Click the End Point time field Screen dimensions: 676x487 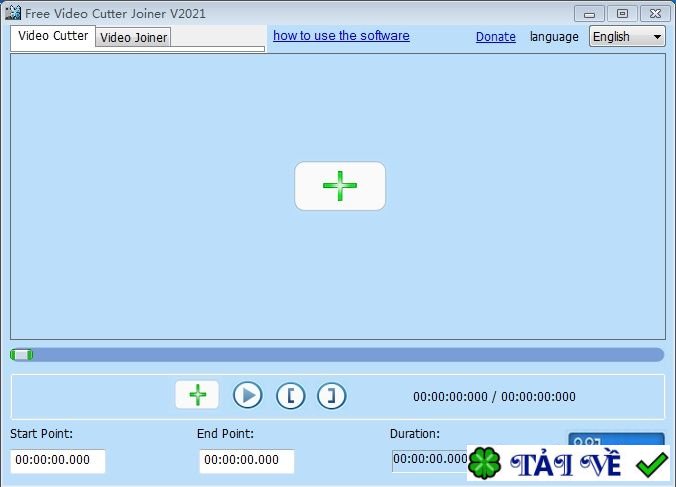click(x=247, y=461)
